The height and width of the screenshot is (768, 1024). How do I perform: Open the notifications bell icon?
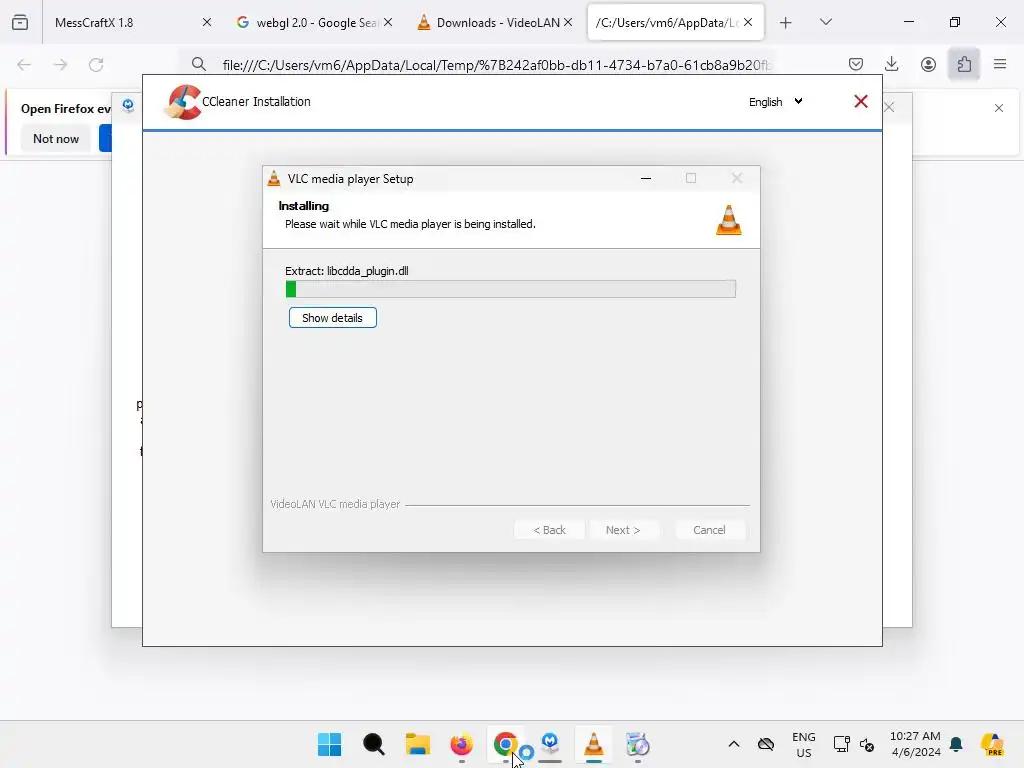coord(956,744)
